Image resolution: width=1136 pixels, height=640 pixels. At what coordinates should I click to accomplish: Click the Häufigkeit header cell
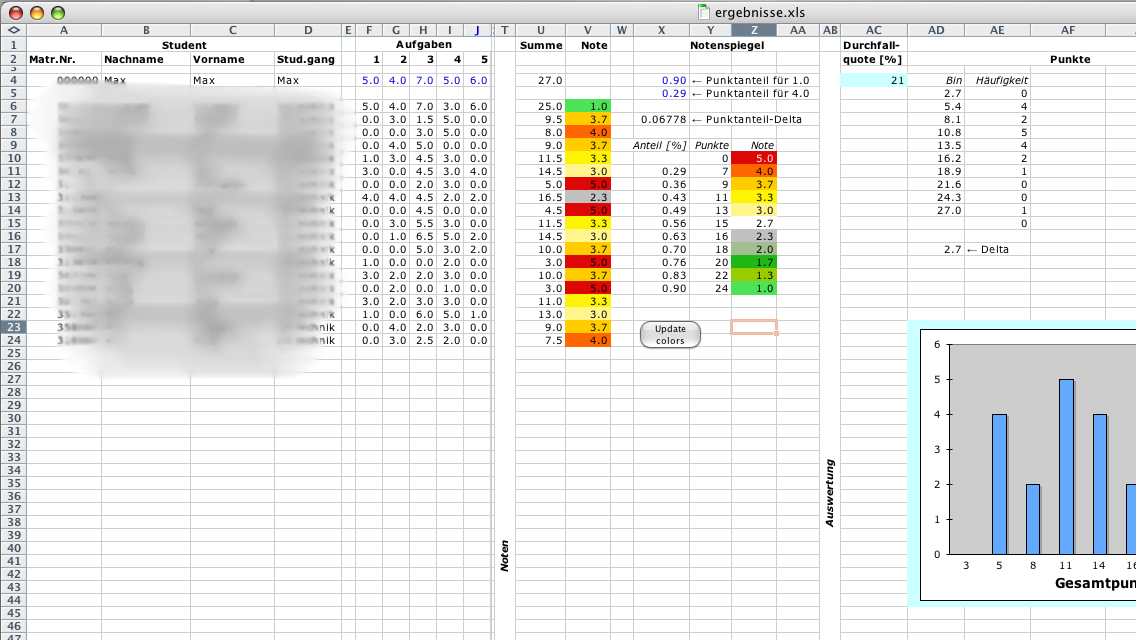pyautogui.click(x=996, y=80)
